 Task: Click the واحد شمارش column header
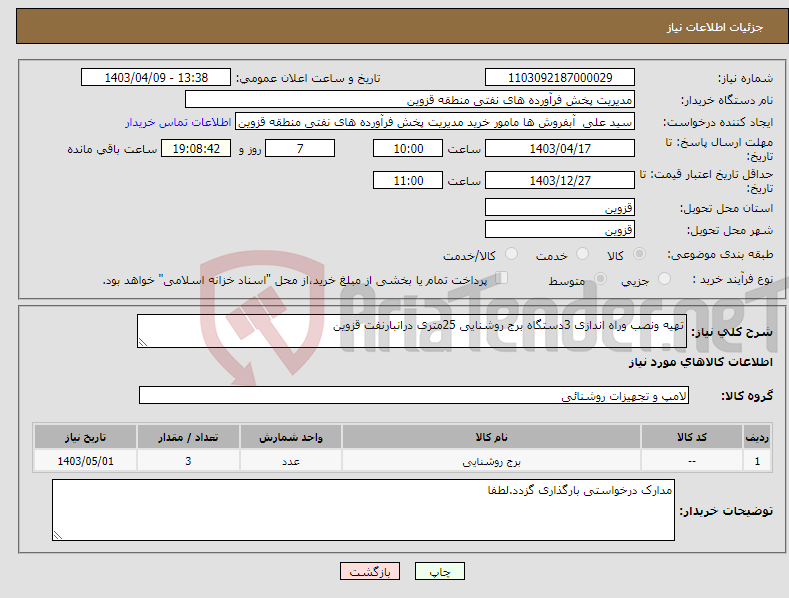(x=291, y=437)
